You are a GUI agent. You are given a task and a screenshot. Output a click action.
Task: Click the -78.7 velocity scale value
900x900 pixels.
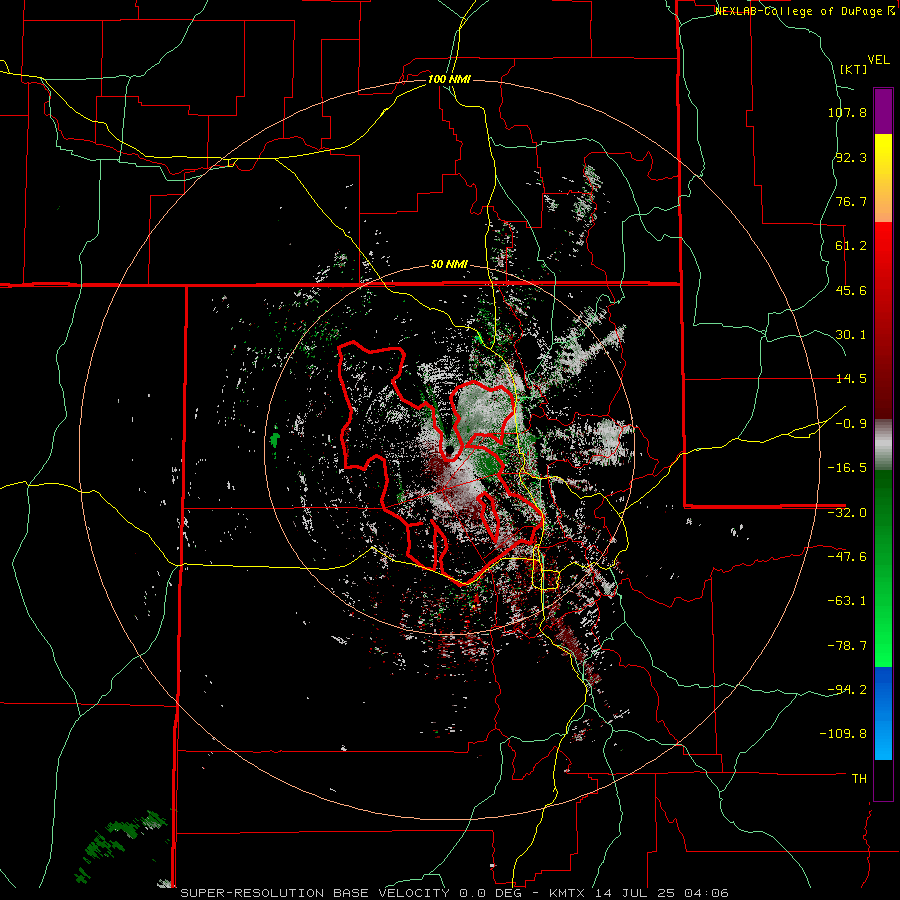847,646
